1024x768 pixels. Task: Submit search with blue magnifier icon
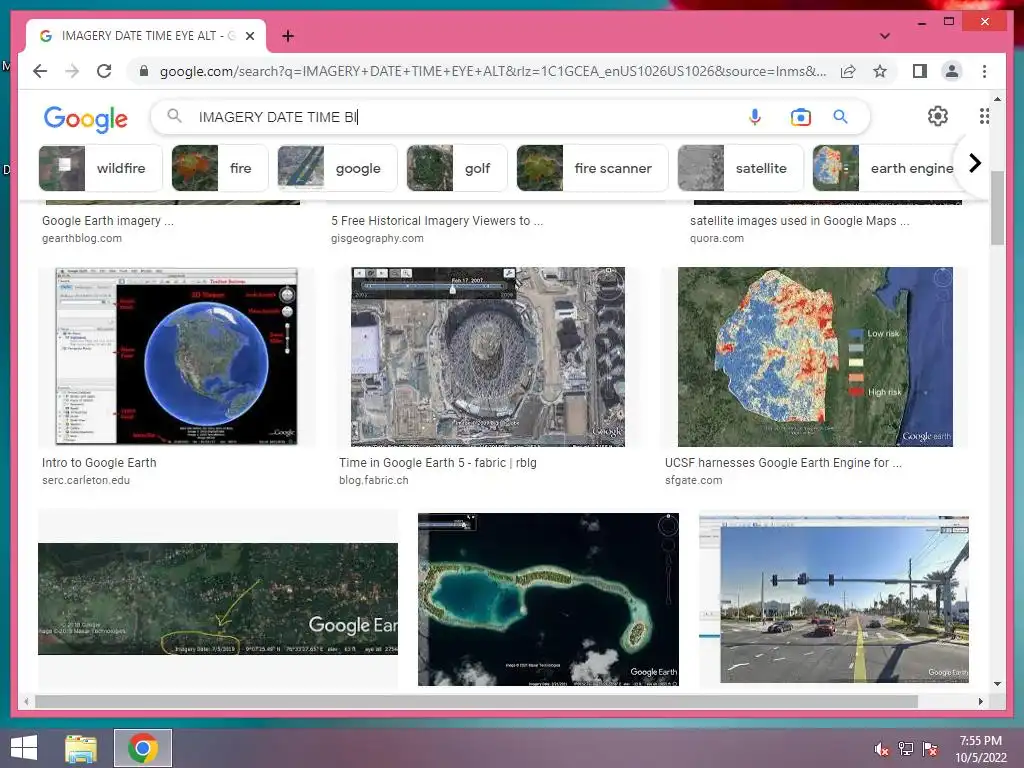(x=840, y=117)
